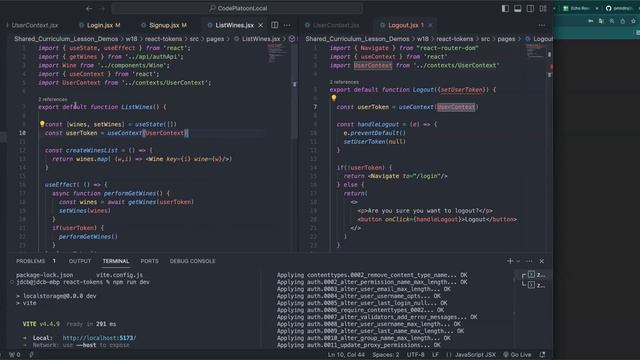Screen dimensions: 640x360
Task: Click '2 references' above ListWines function
Action: (53, 99)
